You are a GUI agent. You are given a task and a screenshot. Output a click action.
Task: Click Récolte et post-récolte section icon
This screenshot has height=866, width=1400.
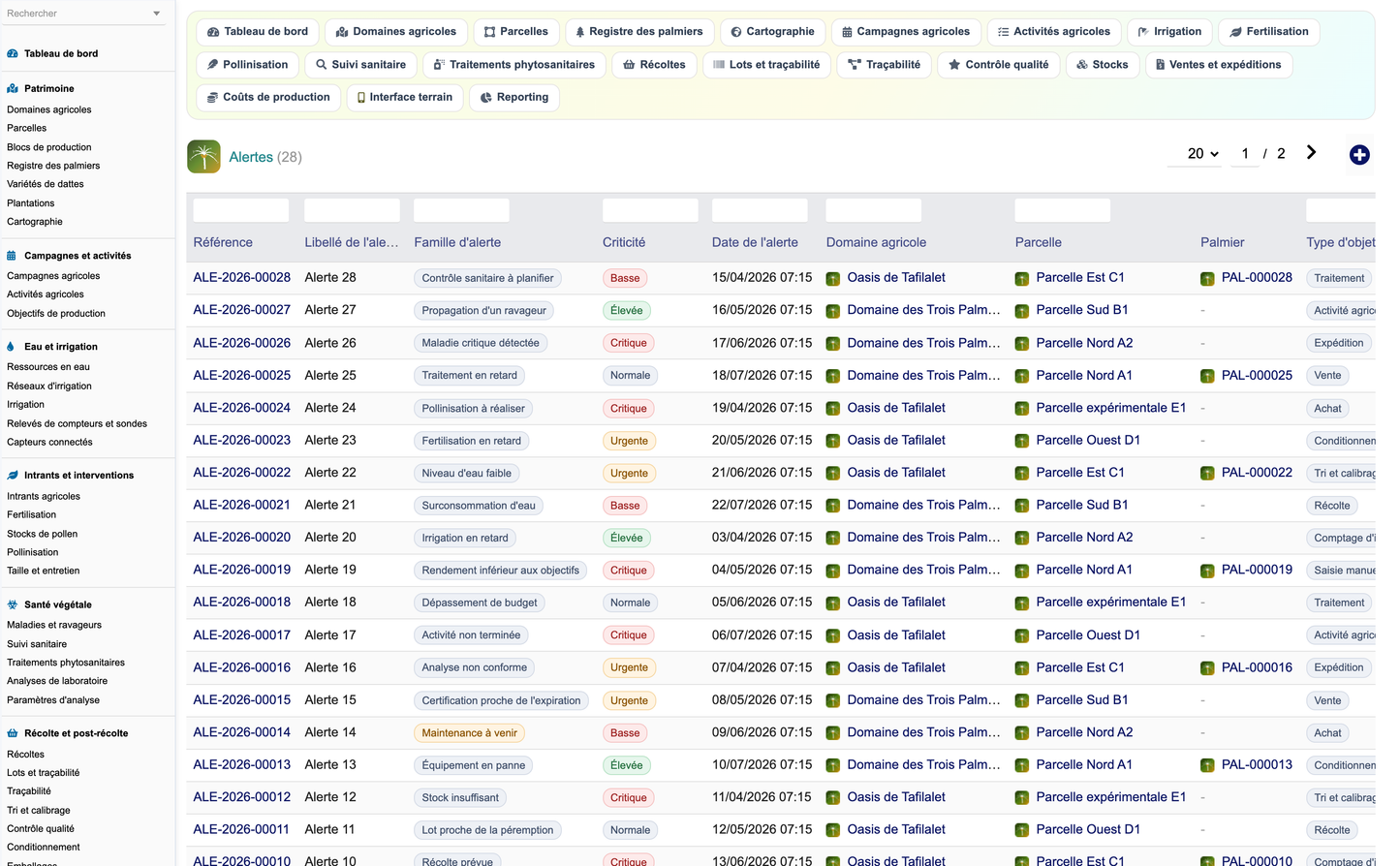13,733
